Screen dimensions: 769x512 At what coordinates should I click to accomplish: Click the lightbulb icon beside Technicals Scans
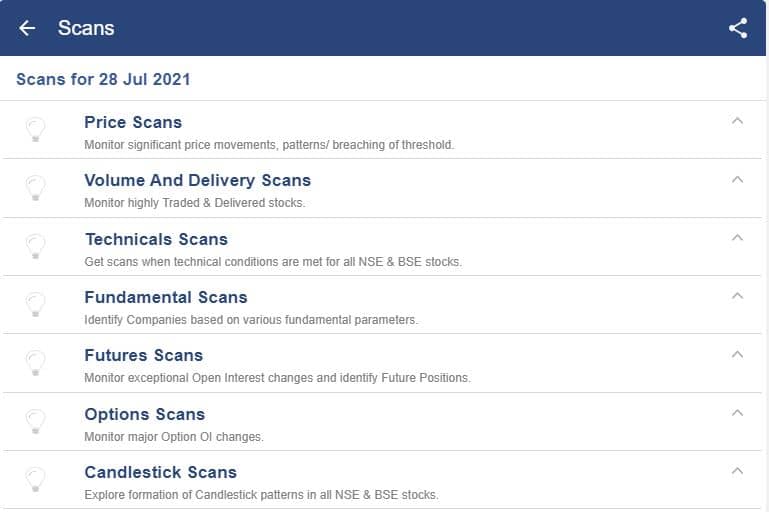35,247
